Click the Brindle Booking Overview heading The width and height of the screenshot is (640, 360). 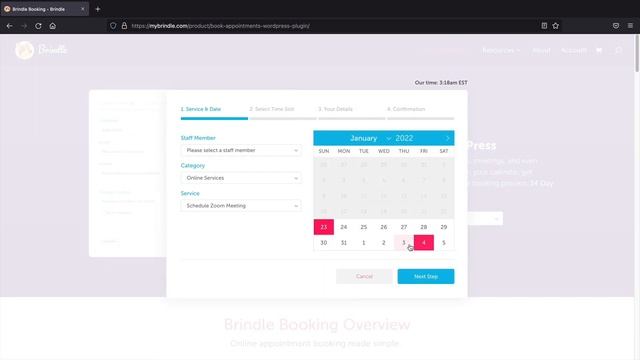317,324
